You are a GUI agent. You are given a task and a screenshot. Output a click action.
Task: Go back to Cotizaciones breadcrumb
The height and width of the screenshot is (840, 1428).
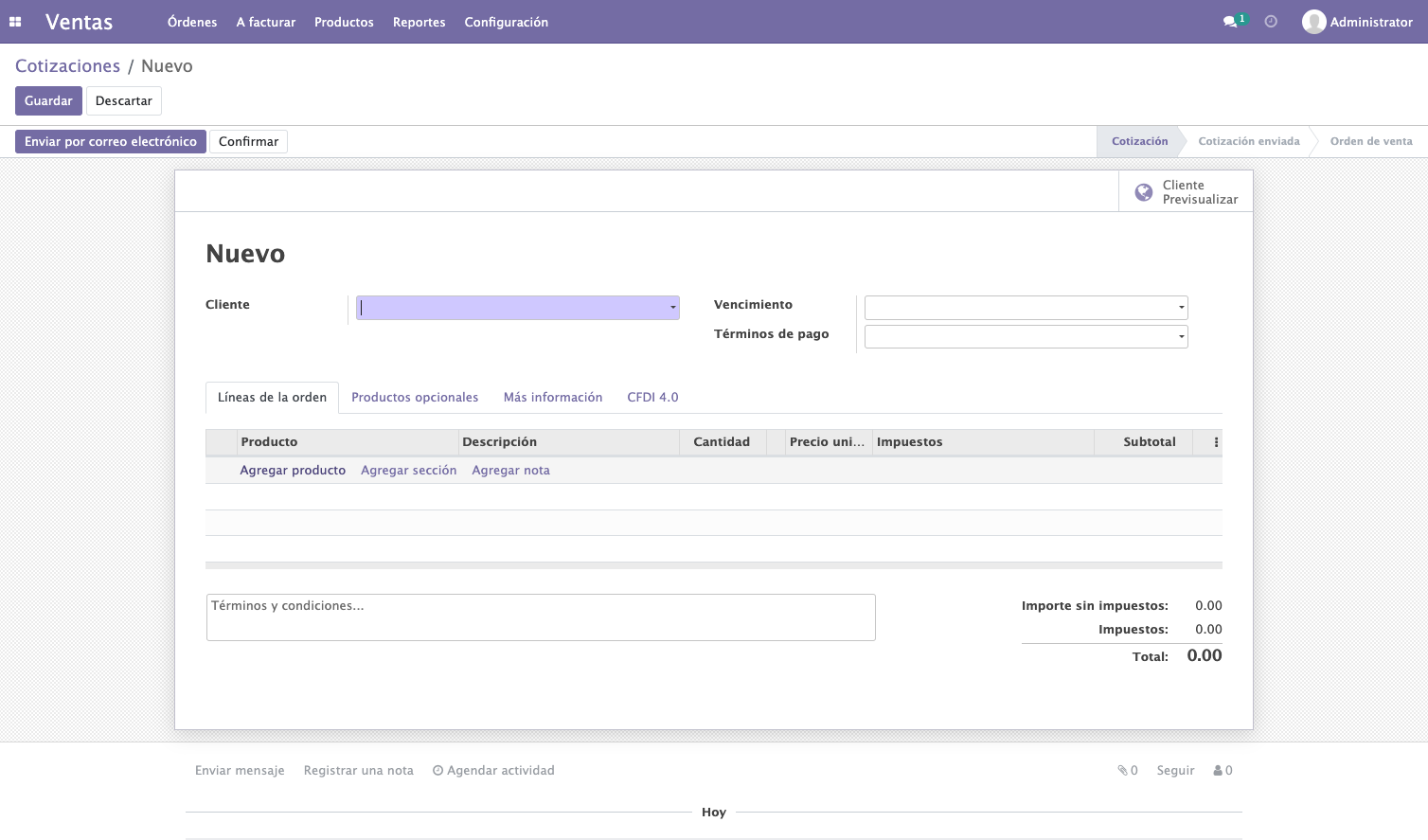68,66
